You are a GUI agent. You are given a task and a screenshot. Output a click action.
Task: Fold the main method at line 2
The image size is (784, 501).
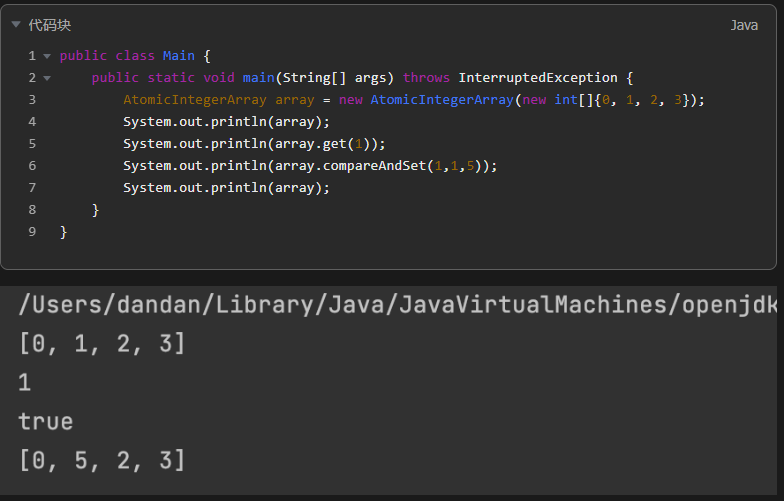click(47, 78)
